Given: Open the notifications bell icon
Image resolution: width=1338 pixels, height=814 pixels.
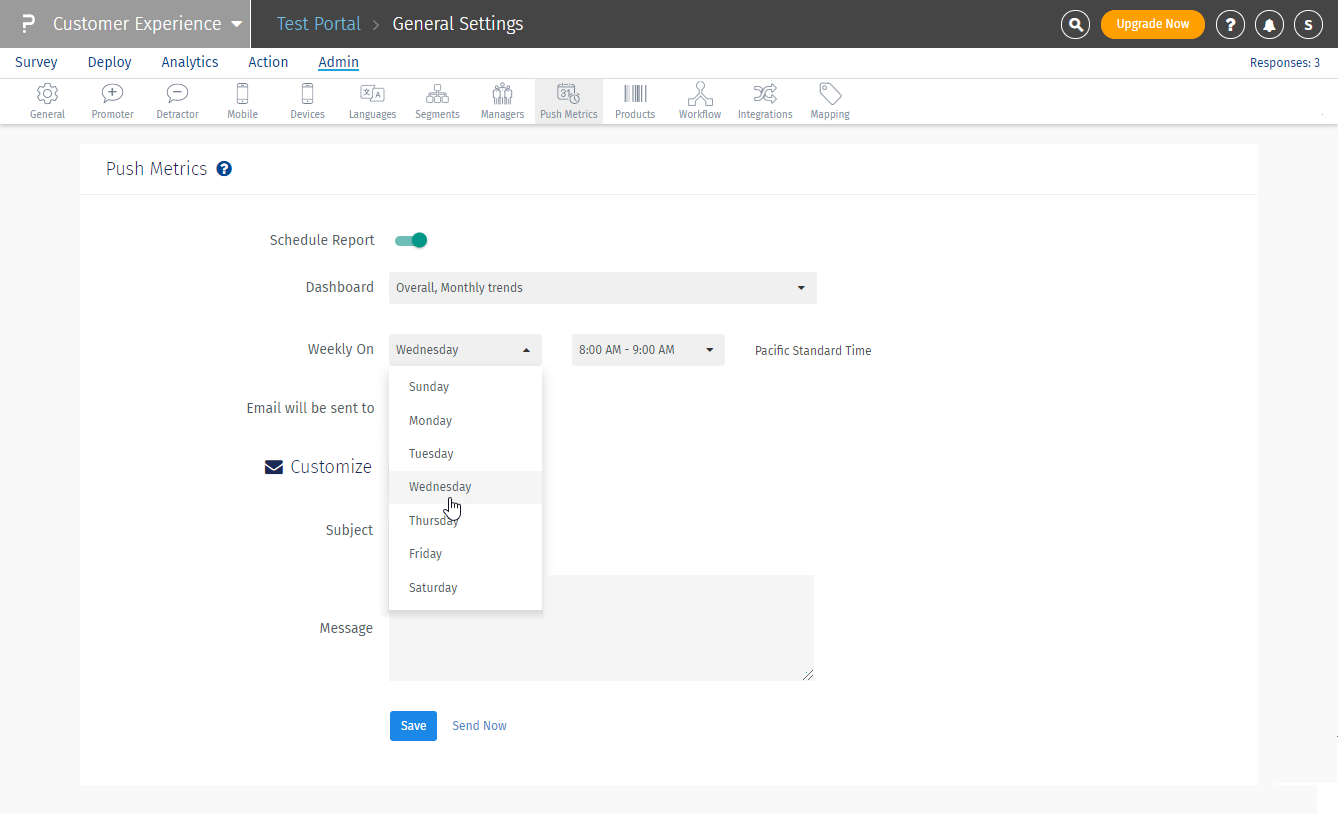Looking at the screenshot, I should (1269, 24).
